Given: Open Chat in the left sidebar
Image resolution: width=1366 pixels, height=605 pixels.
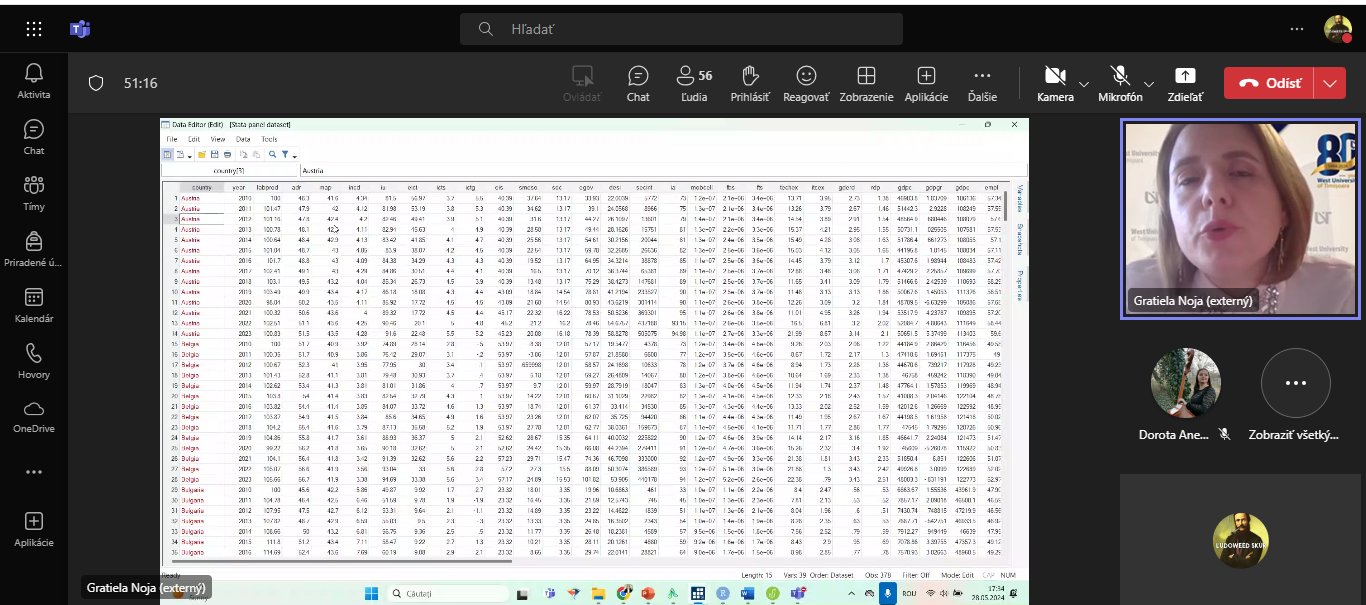Looking at the screenshot, I should point(34,136).
